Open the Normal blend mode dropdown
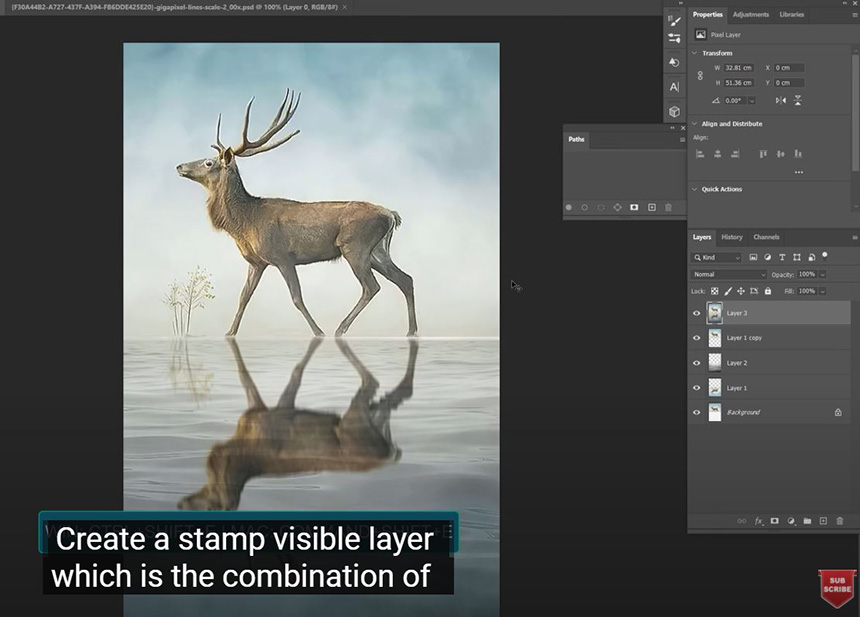The width and height of the screenshot is (860, 617). (x=729, y=274)
